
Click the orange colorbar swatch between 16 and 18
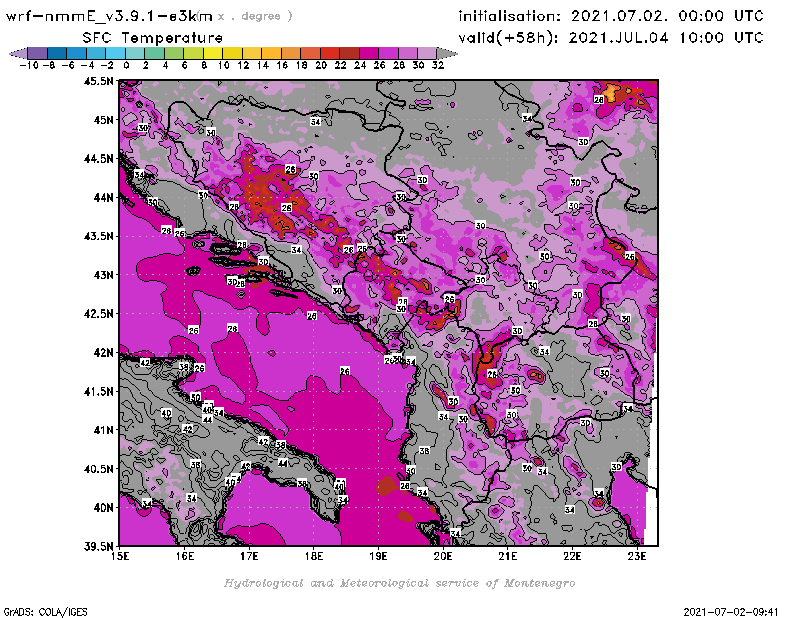click(x=291, y=53)
